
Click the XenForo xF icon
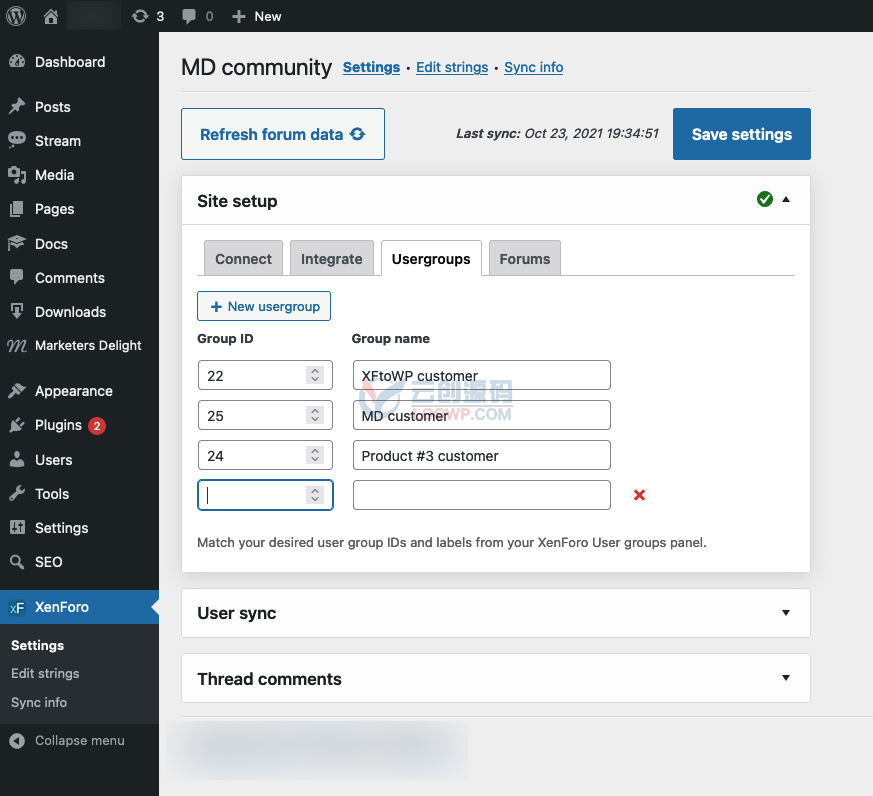click(x=17, y=607)
